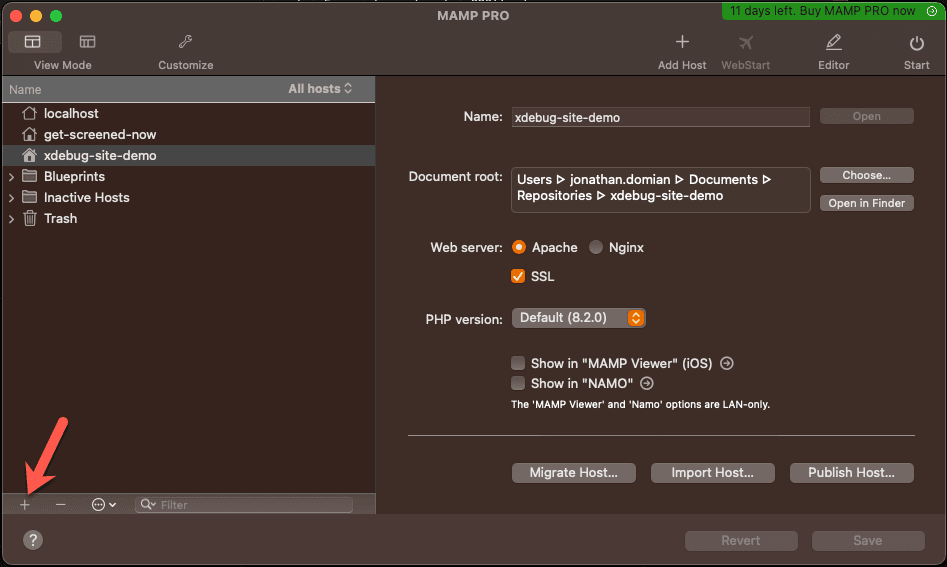Select the Nginx web server radio

tap(596, 247)
